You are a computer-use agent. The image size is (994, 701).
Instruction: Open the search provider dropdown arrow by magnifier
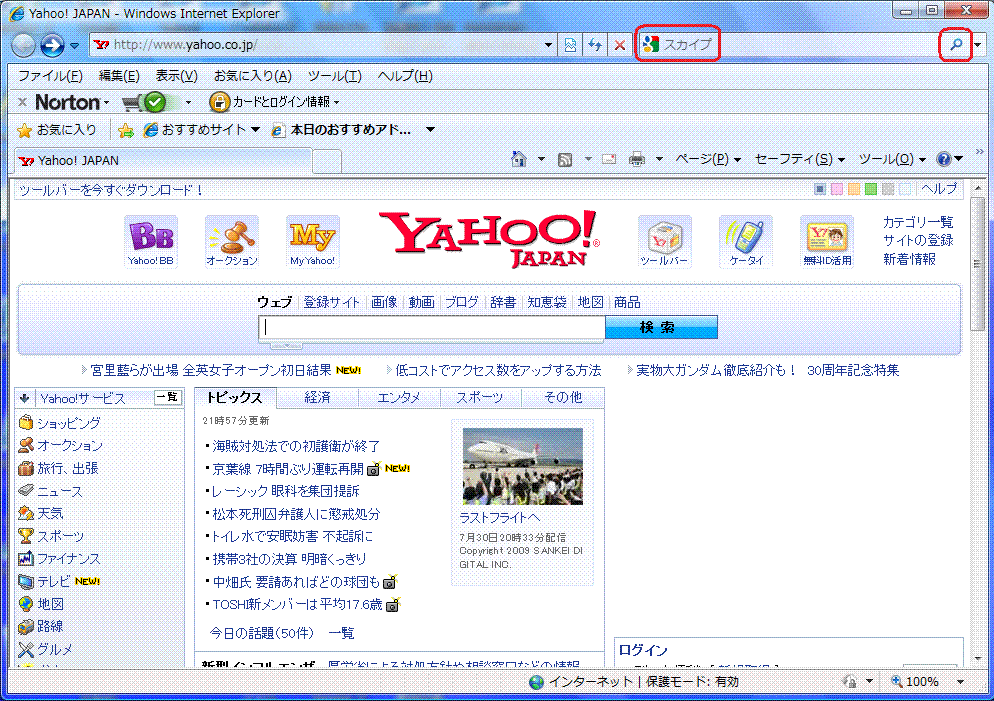click(x=978, y=45)
